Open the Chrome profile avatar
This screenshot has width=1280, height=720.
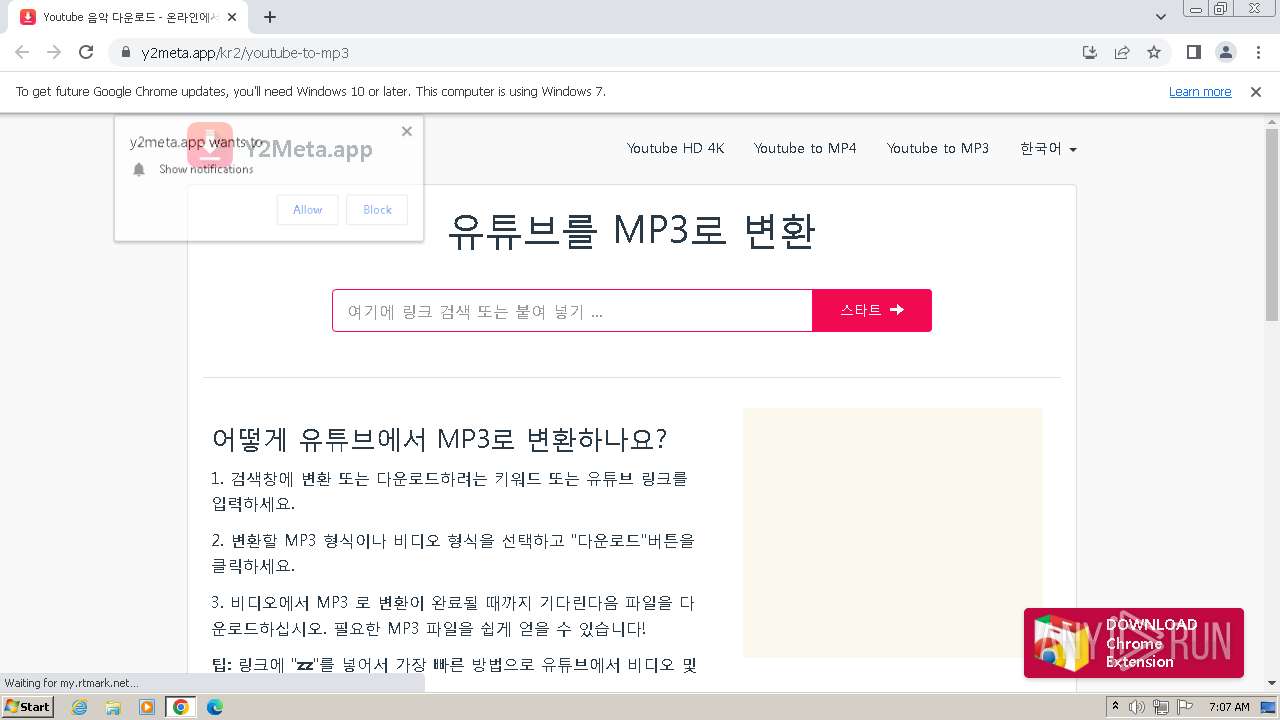[x=1225, y=52]
